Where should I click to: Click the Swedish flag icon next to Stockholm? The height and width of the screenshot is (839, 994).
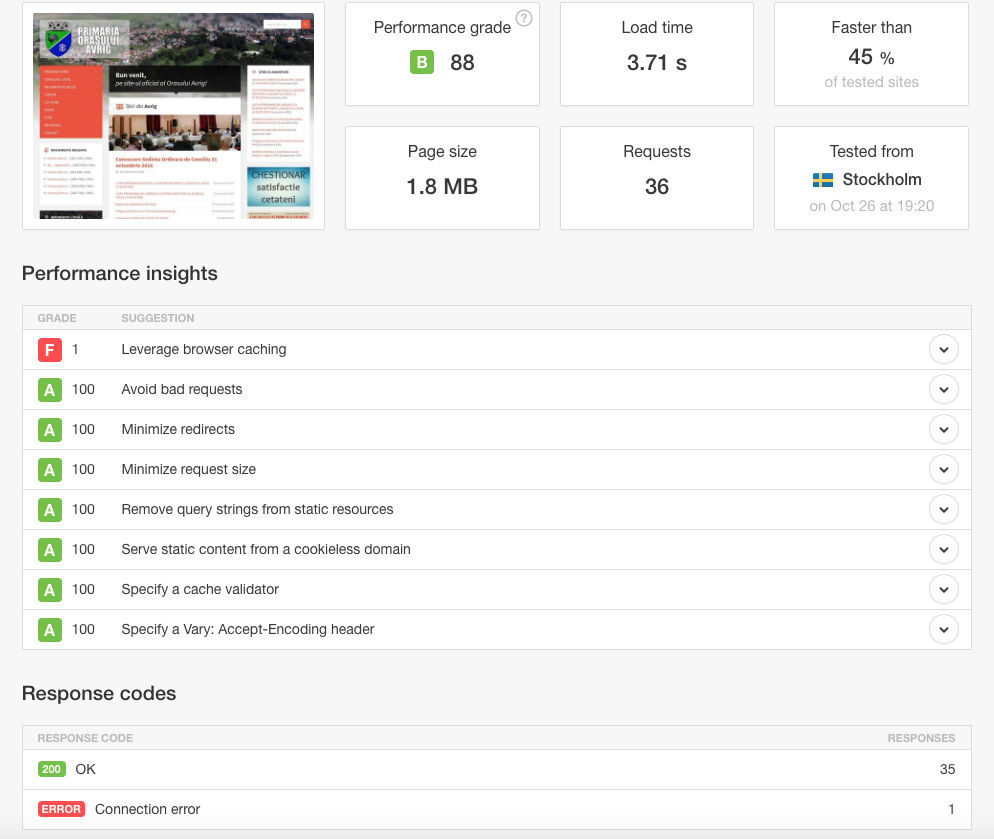[x=823, y=180]
